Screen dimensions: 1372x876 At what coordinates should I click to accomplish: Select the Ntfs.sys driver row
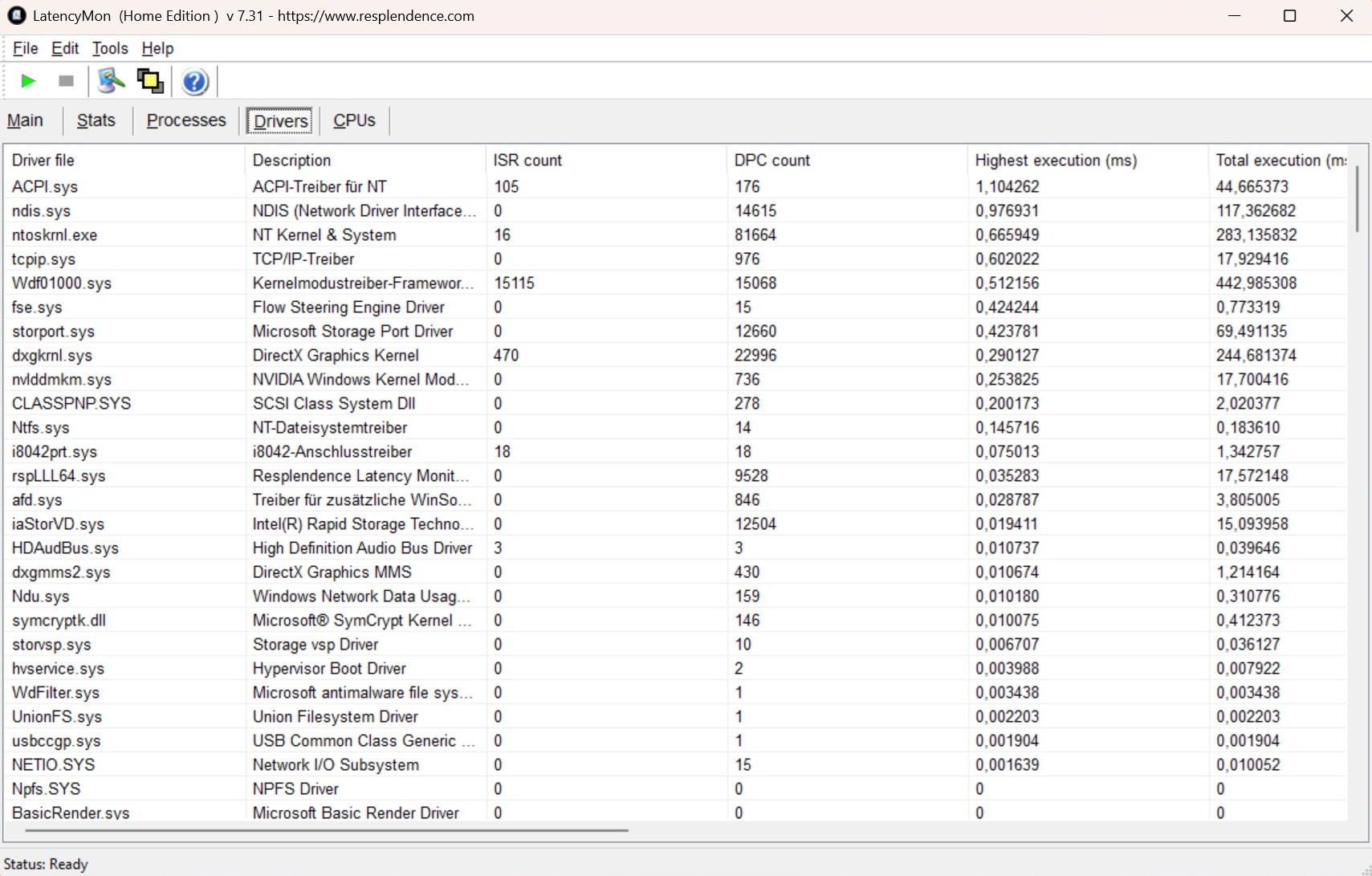[676, 427]
